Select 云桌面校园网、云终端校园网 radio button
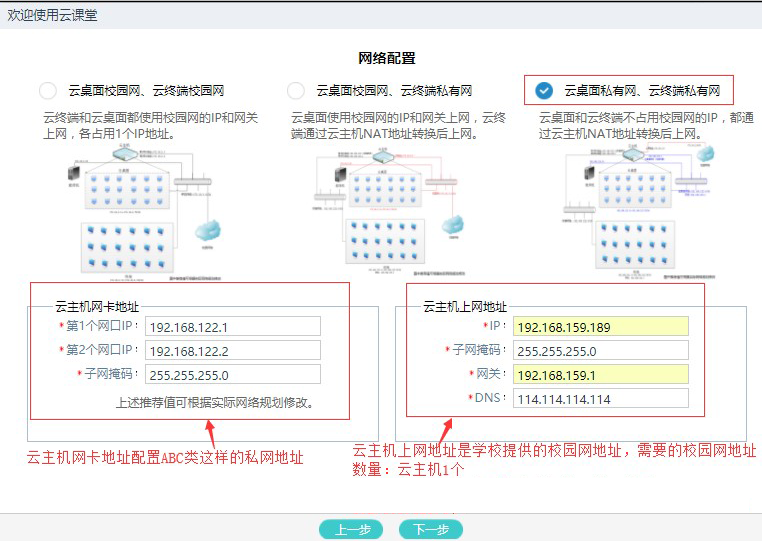The height and width of the screenshot is (541, 762). pos(48,90)
